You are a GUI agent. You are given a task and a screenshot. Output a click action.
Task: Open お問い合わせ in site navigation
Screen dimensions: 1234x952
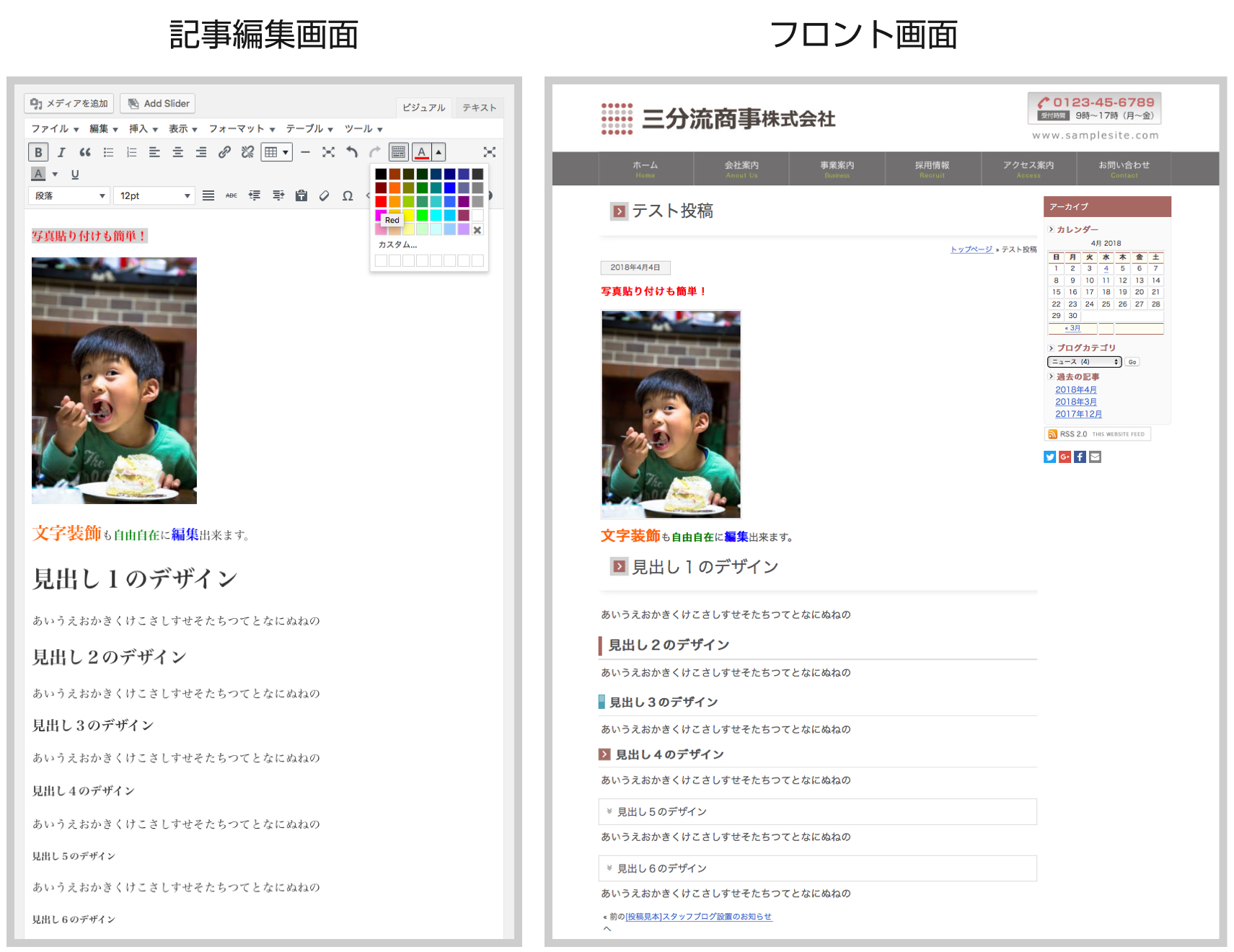point(1124,169)
